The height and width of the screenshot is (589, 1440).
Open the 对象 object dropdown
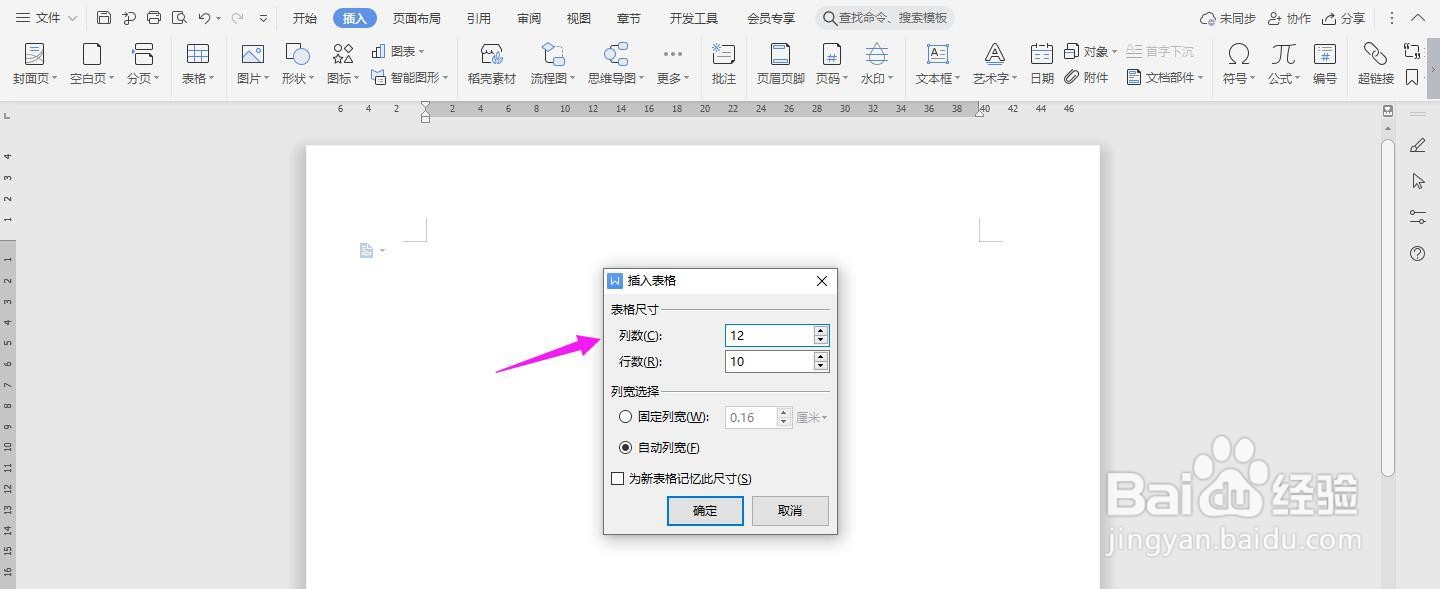(x=1090, y=51)
